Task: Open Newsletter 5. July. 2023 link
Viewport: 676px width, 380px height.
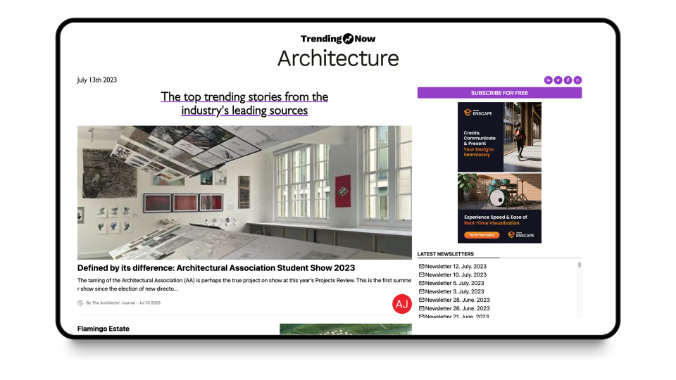Action: coord(454,283)
